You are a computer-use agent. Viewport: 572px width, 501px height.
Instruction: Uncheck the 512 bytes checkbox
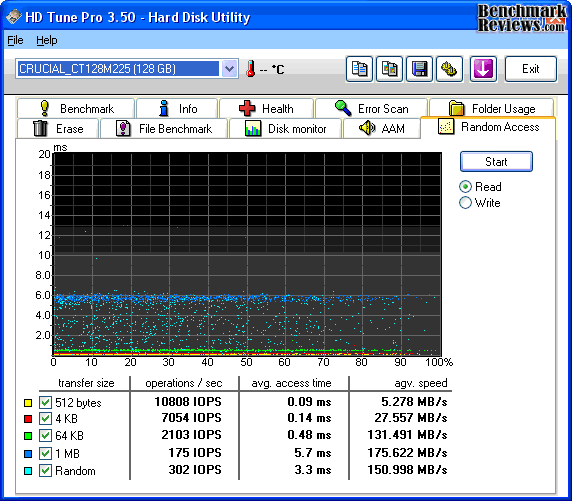coord(45,402)
